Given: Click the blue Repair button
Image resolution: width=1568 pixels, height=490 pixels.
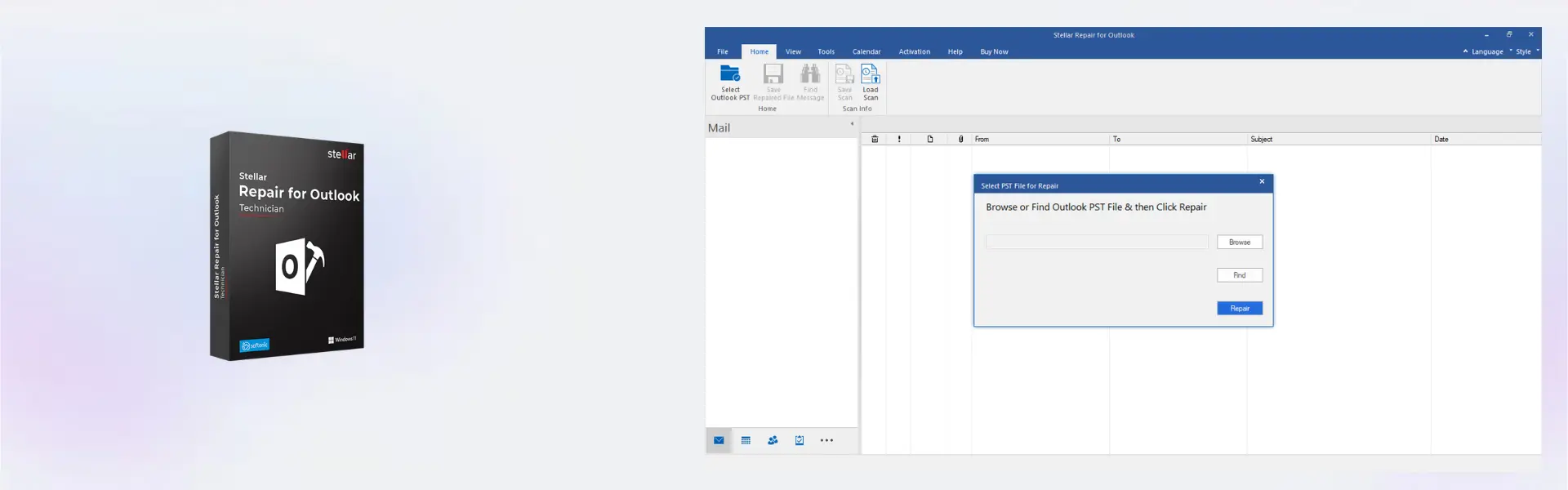Looking at the screenshot, I should click(x=1240, y=308).
